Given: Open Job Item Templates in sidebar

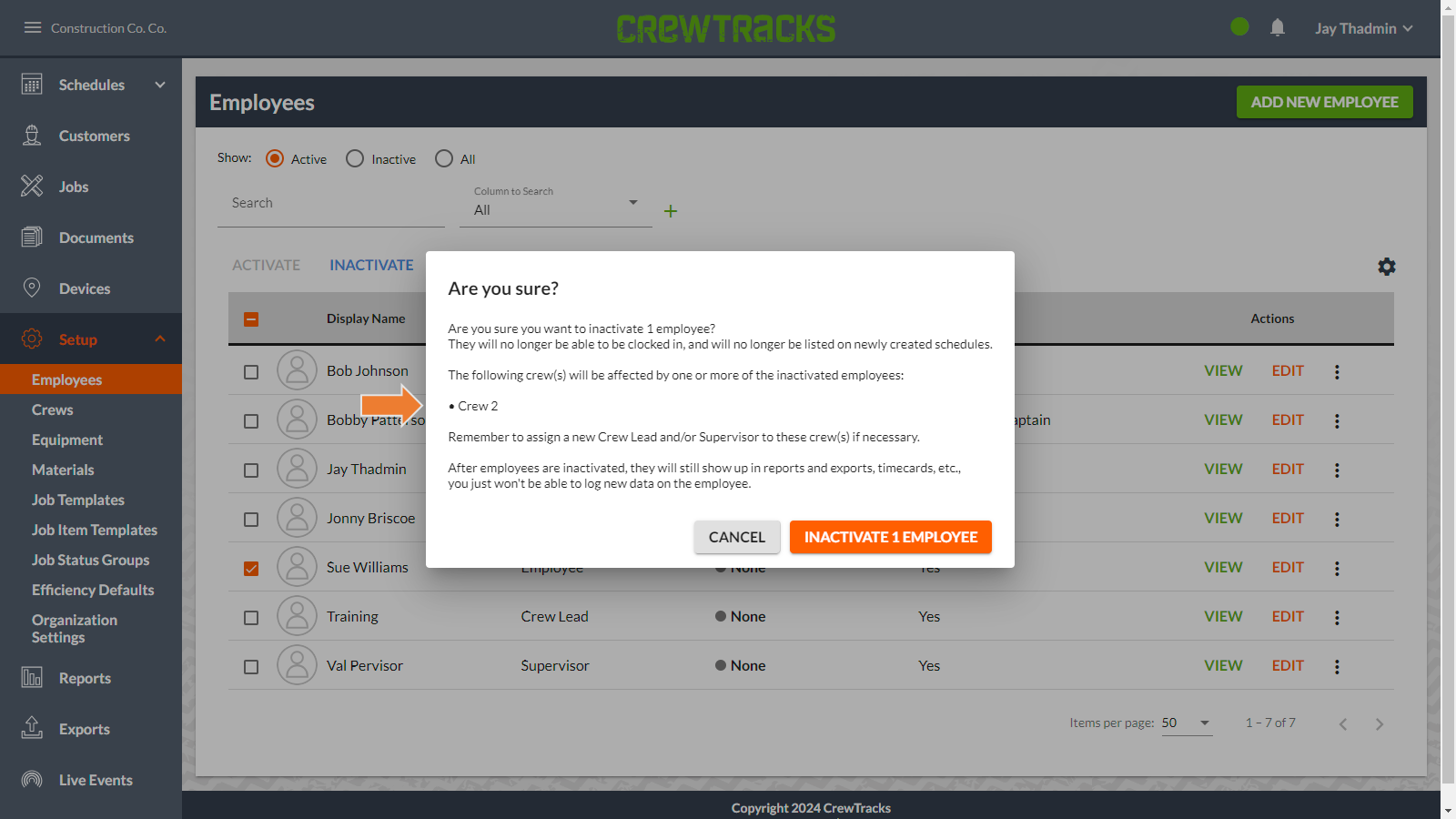Looking at the screenshot, I should point(95,530).
